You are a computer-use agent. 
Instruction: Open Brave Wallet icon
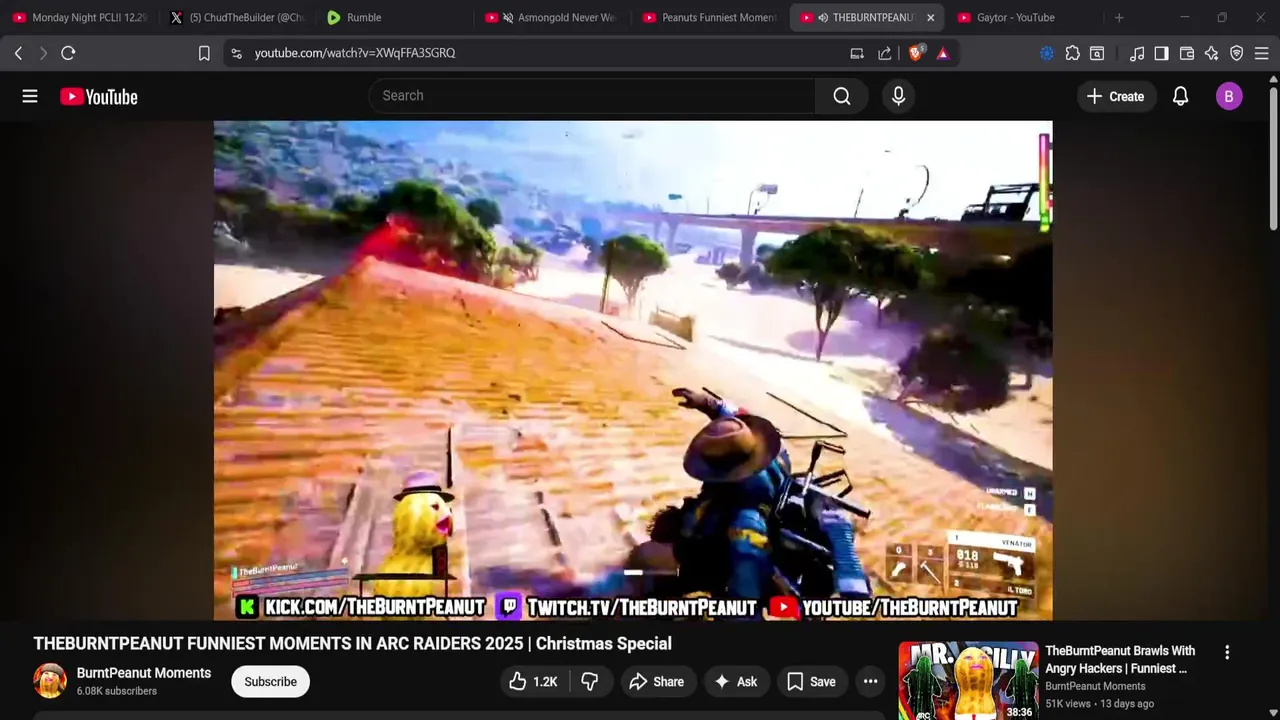[x=1187, y=53]
